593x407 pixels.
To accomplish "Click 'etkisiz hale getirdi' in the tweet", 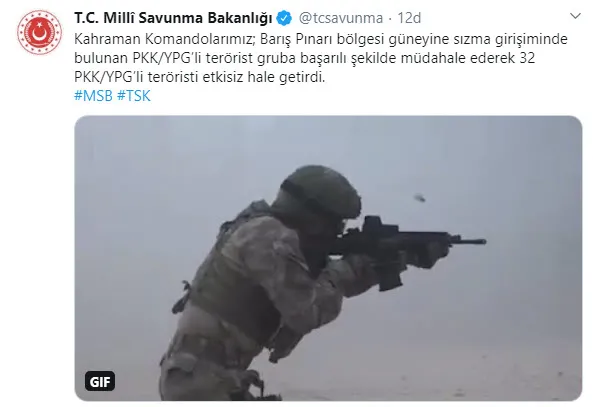I will (264, 77).
